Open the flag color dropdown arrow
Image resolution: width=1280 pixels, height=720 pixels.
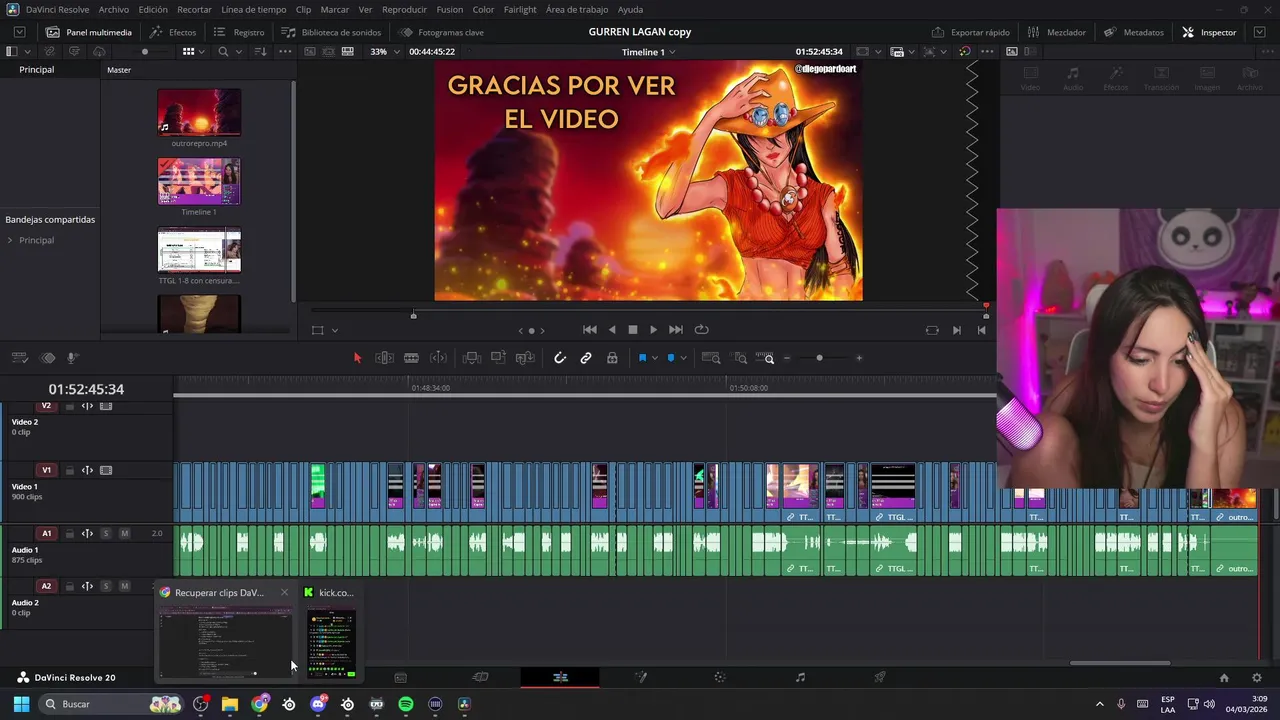[654, 358]
